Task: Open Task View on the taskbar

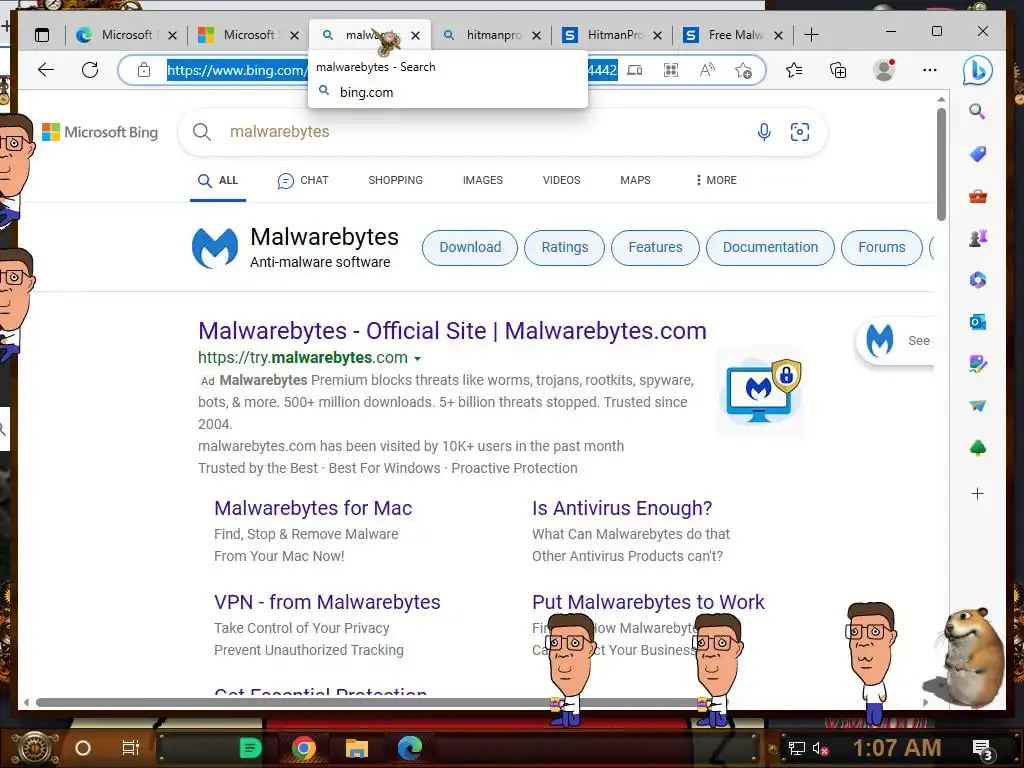Action: point(131,748)
